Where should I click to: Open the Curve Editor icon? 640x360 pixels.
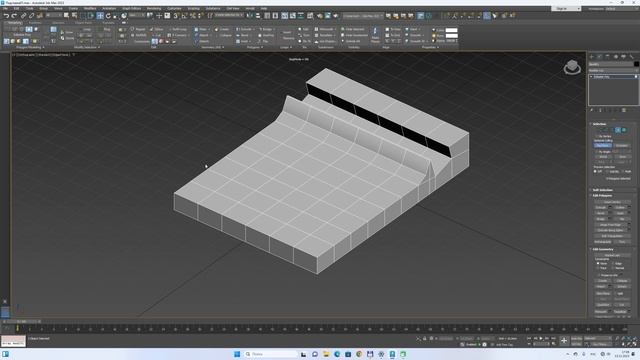(x=293, y=16)
